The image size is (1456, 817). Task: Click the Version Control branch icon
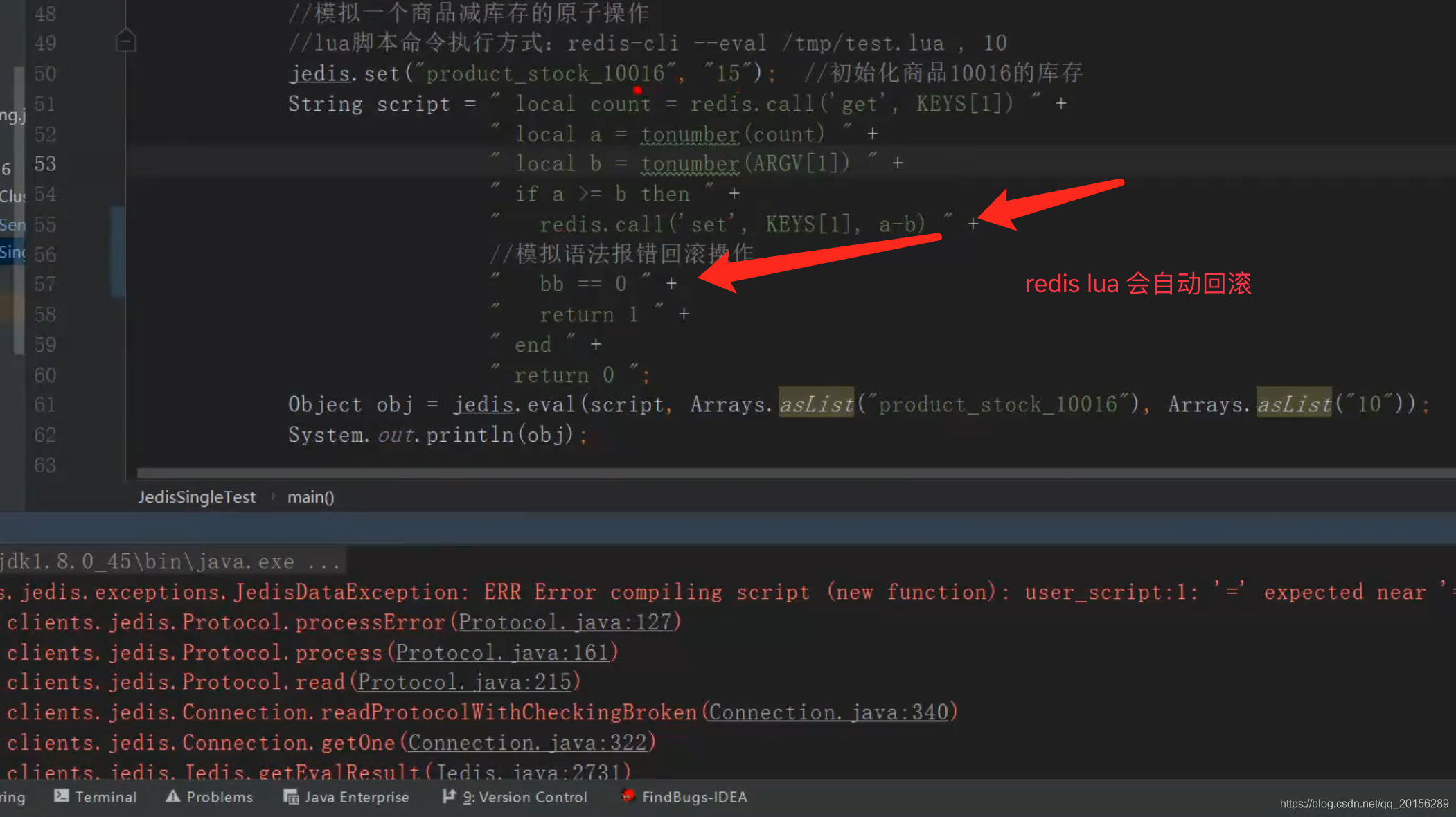pyautogui.click(x=449, y=796)
